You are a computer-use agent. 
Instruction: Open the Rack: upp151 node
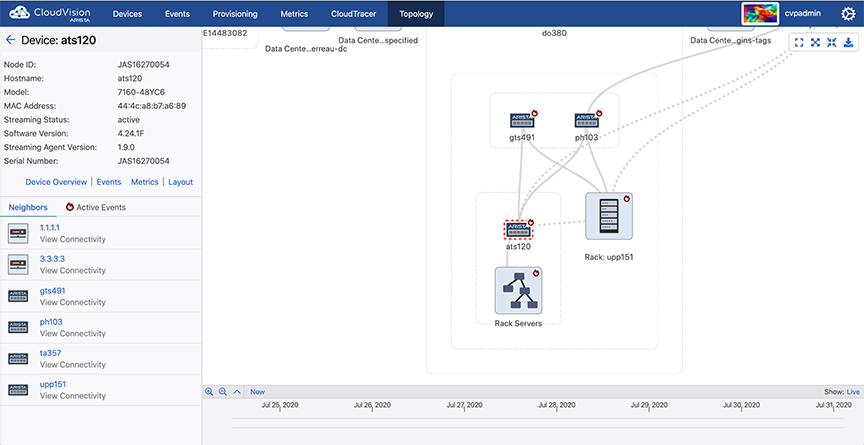click(609, 216)
